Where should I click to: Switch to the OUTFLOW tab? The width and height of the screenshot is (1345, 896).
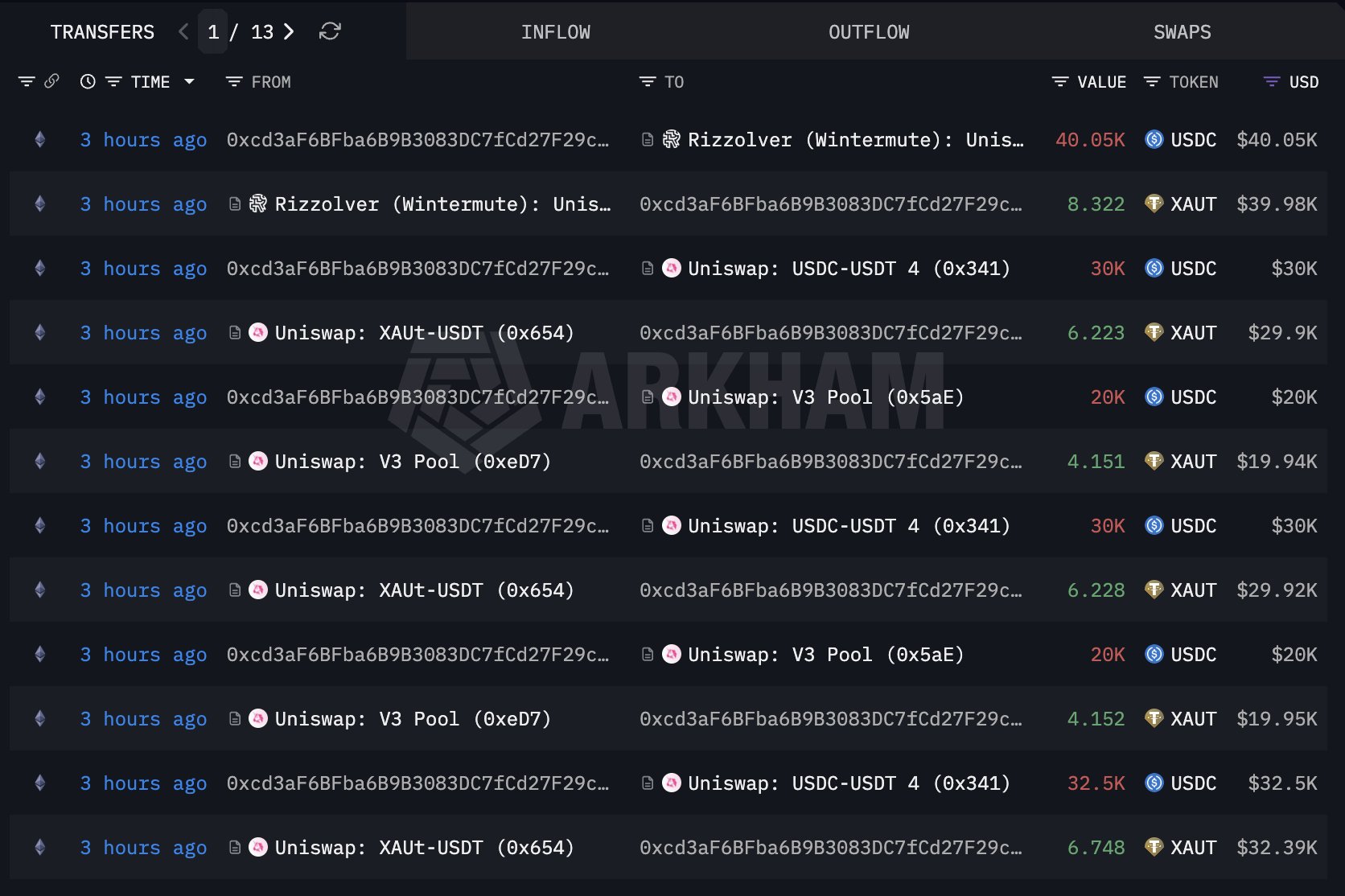pyautogui.click(x=869, y=31)
